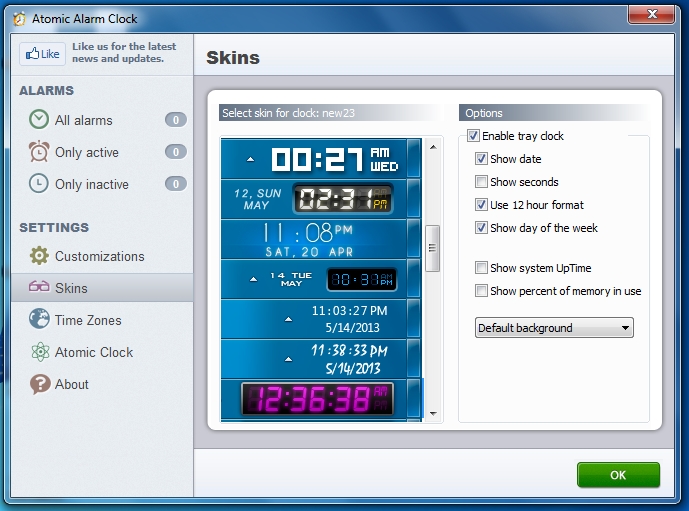Uncheck the Show date option
Viewport: 689px width, 511px height.
[481, 159]
